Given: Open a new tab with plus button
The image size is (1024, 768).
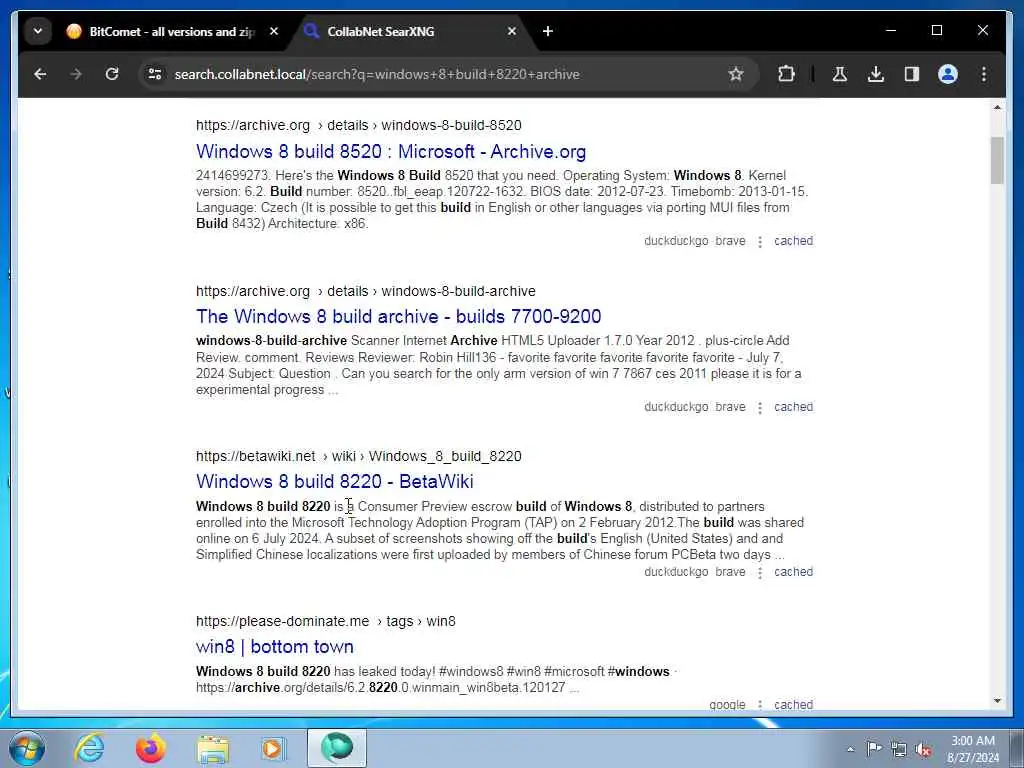Looking at the screenshot, I should coord(547,31).
